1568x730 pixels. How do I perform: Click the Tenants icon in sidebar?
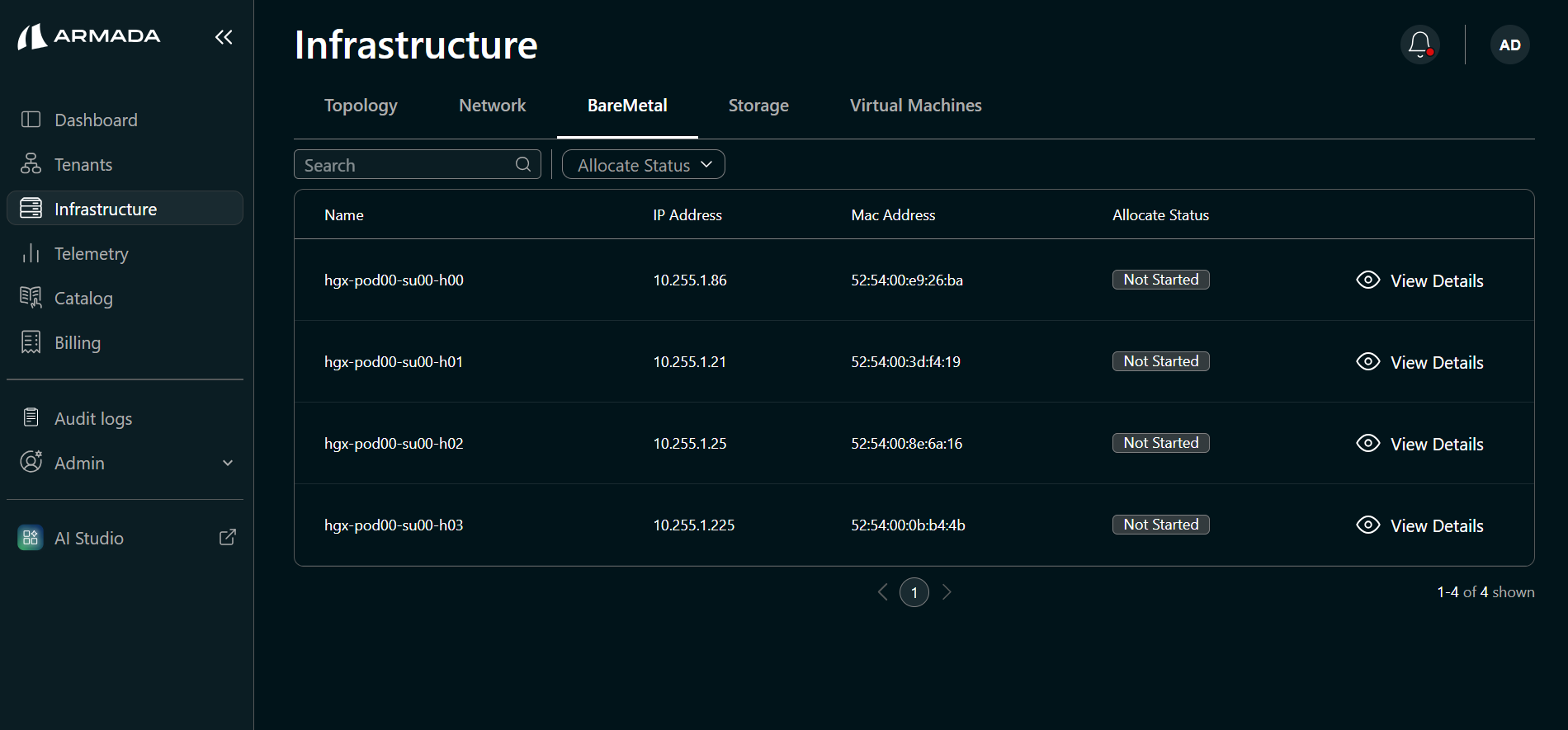point(31,164)
